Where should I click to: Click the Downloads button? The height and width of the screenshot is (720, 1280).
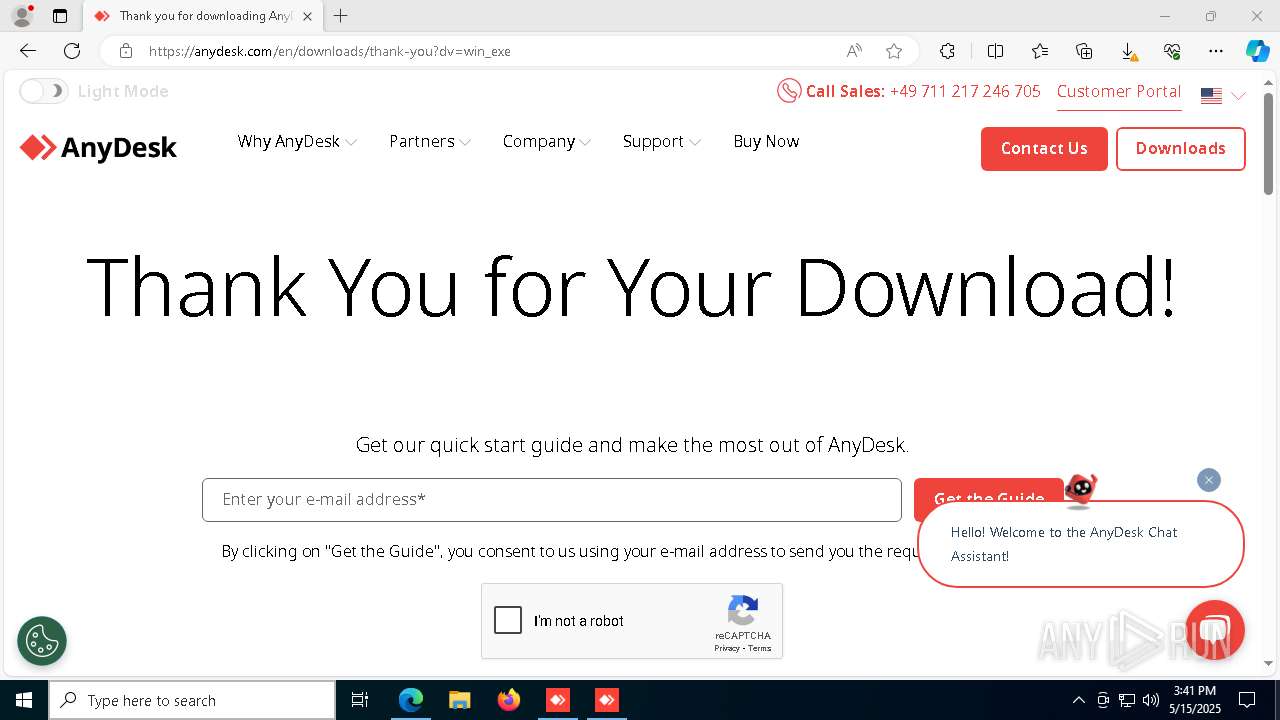pos(1180,148)
